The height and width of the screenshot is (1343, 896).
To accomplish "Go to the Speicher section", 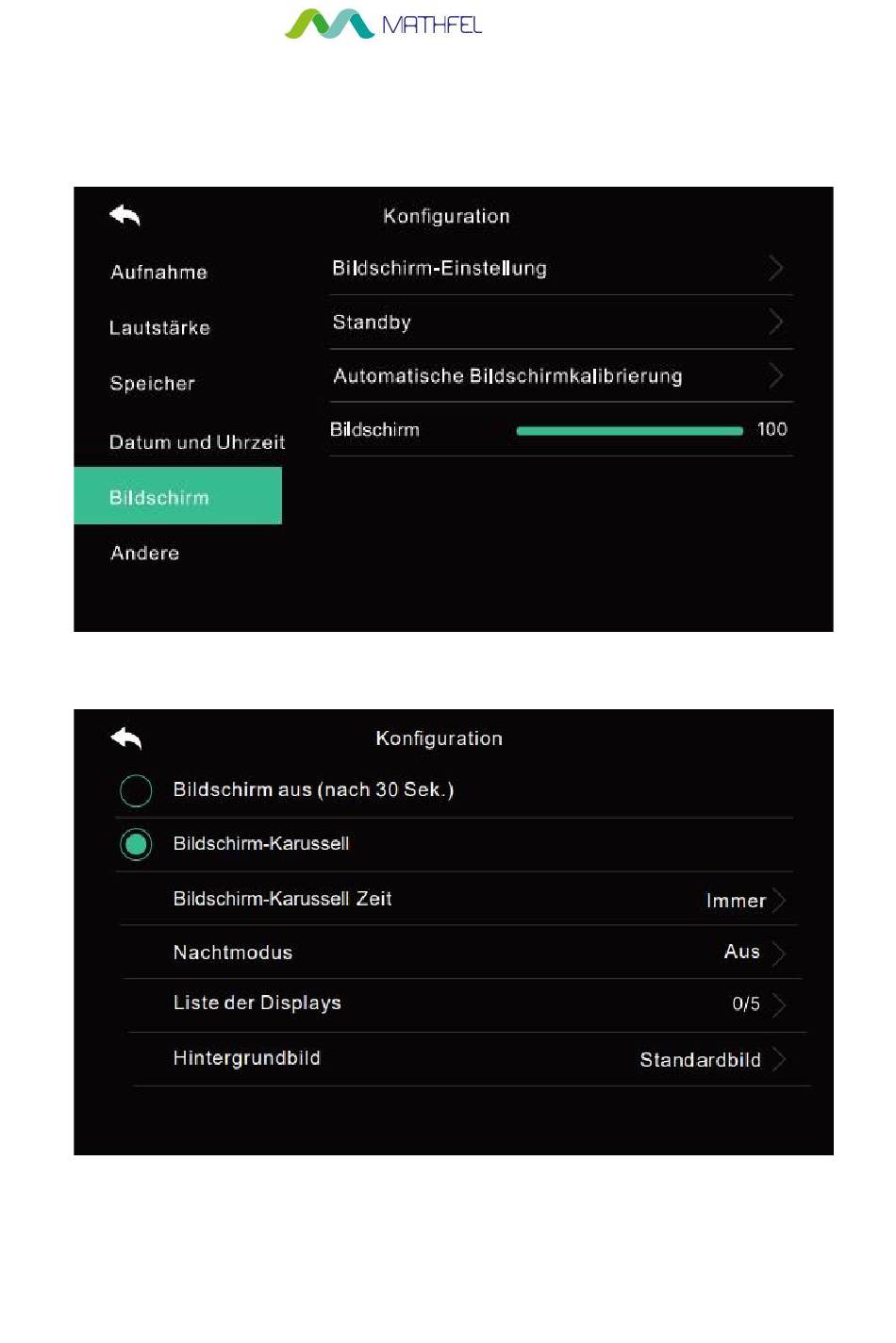I will pos(152,384).
